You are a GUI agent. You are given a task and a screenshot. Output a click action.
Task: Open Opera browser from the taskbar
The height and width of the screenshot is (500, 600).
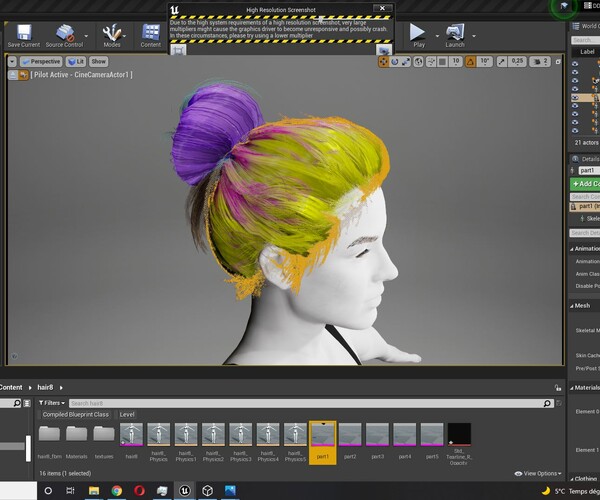tap(139, 490)
